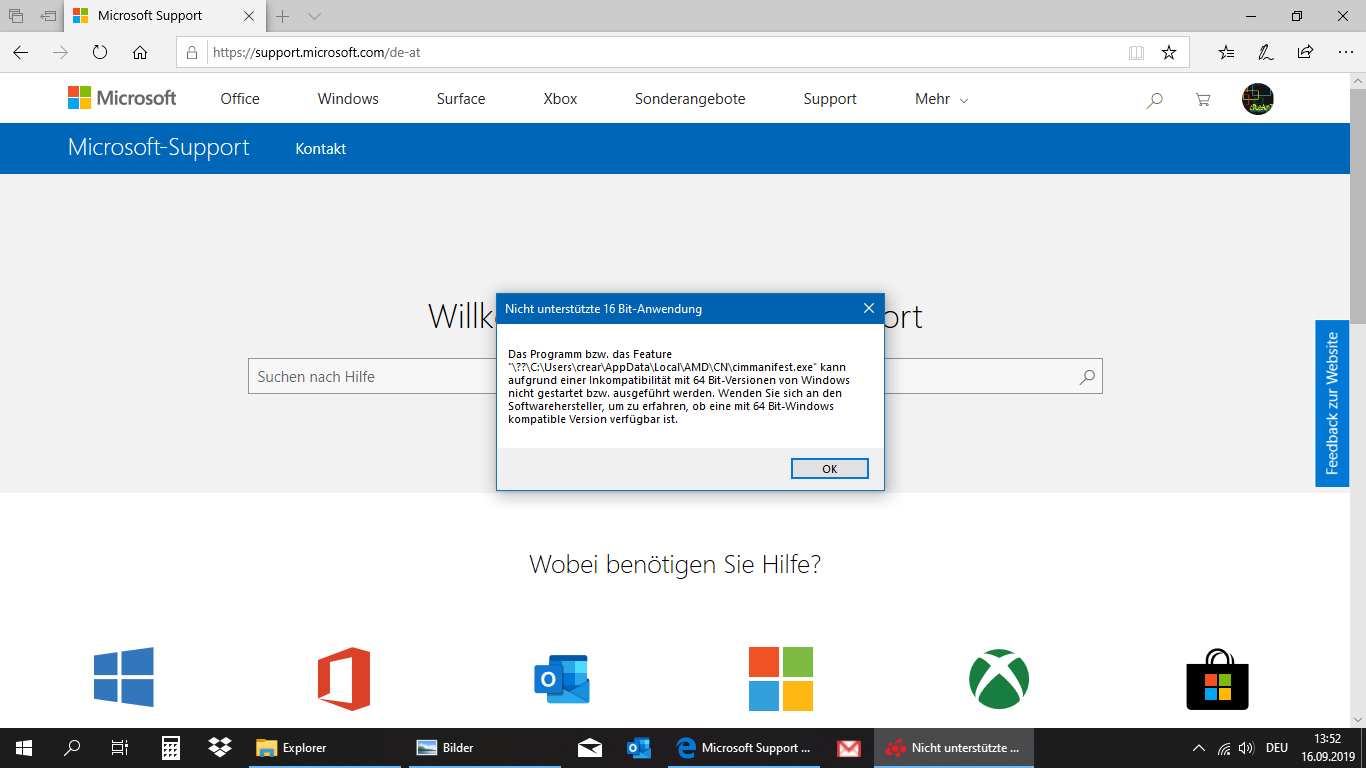Open Calculator from the taskbar
The height and width of the screenshot is (768, 1366).
tap(171, 748)
